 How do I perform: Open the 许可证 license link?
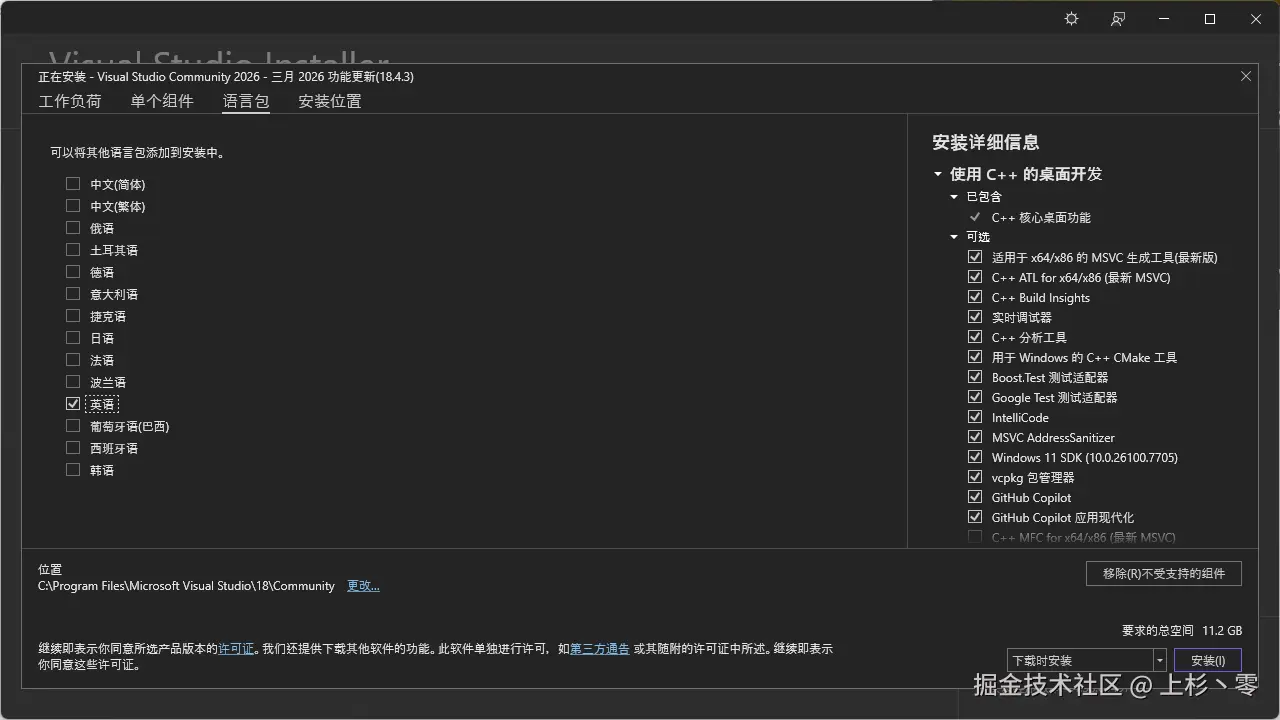point(236,649)
